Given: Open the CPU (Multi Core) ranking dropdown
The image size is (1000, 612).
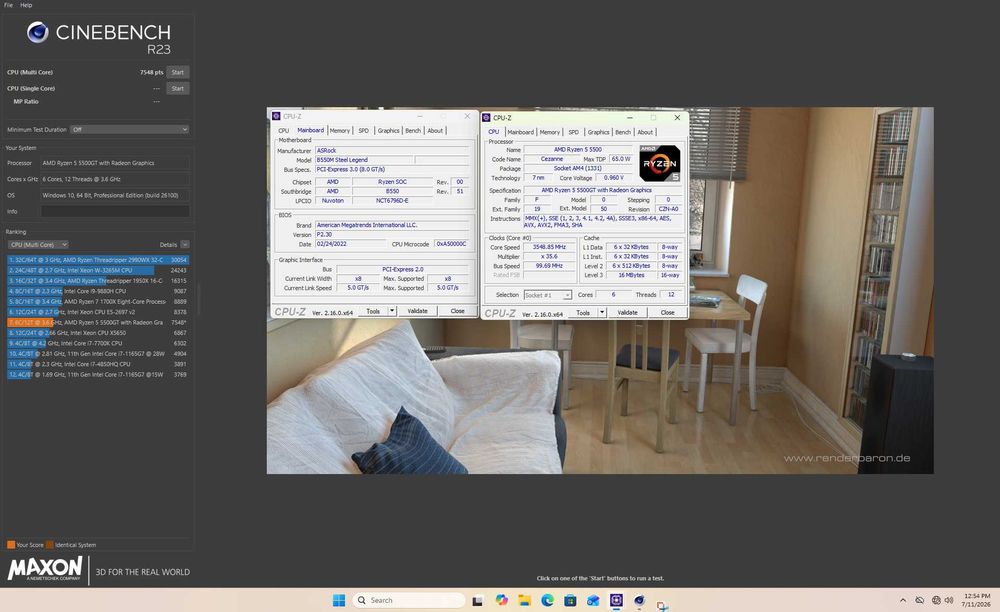Looking at the screenshot, I should click(x=38, y=244).
